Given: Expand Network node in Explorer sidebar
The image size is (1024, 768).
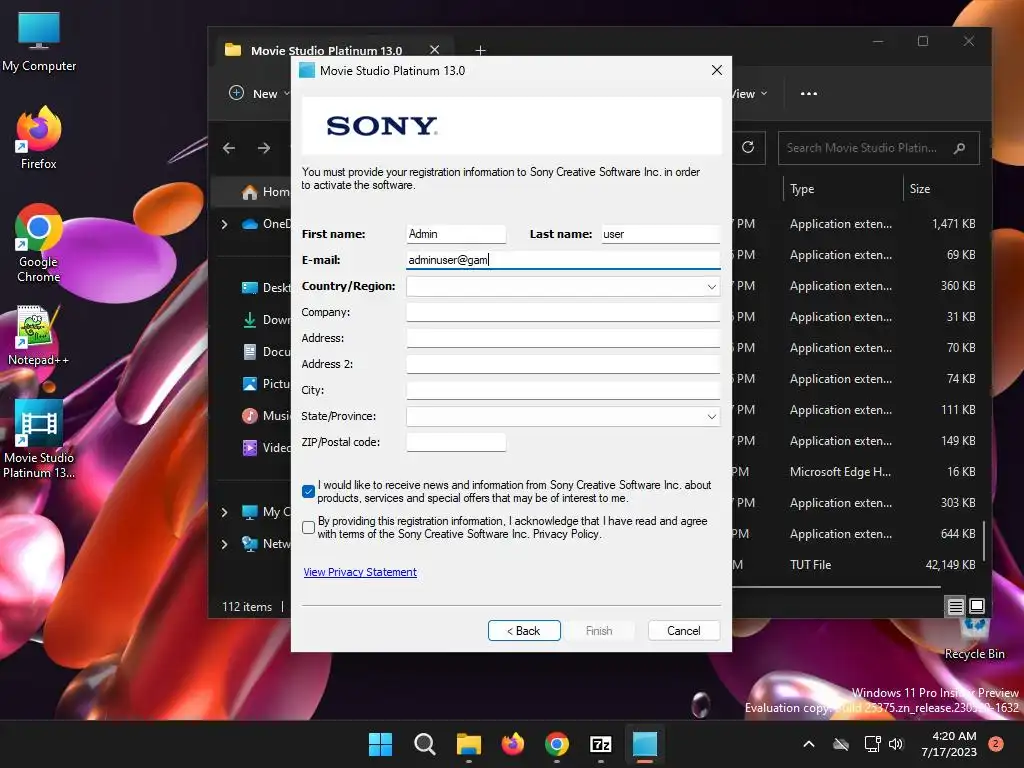Looking at the screenshot, I should (225, 544).
